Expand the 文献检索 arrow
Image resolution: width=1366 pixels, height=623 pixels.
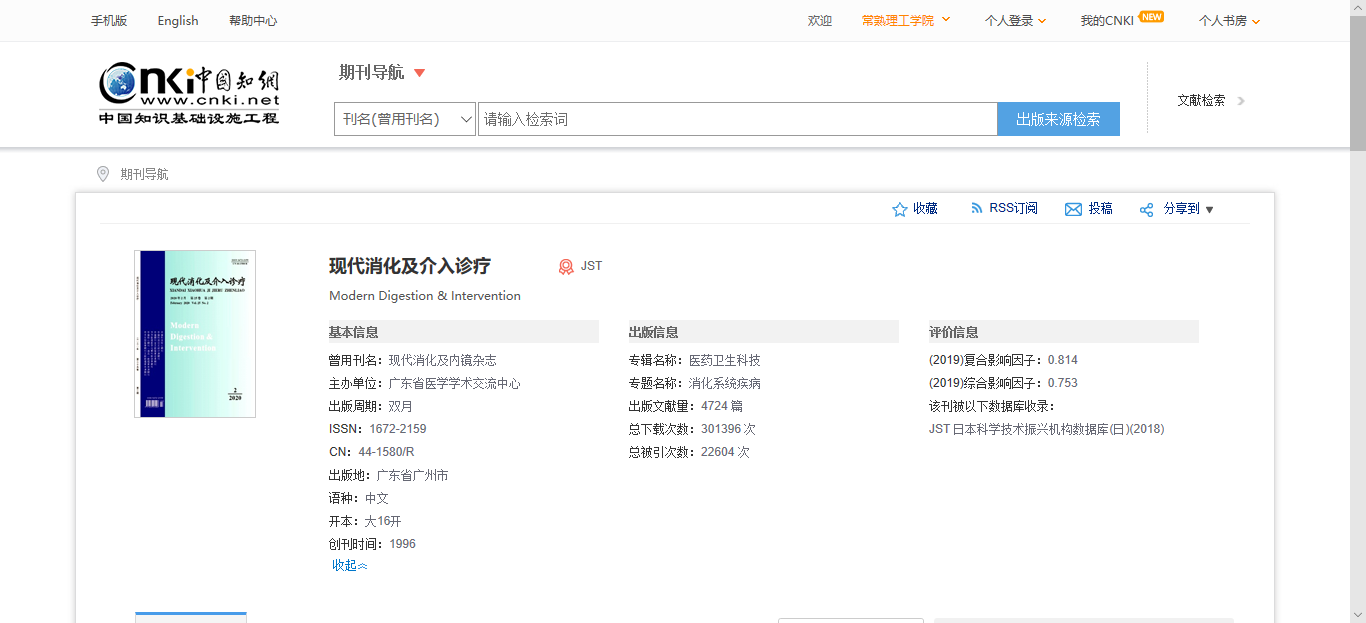[x=1241, y=100]
